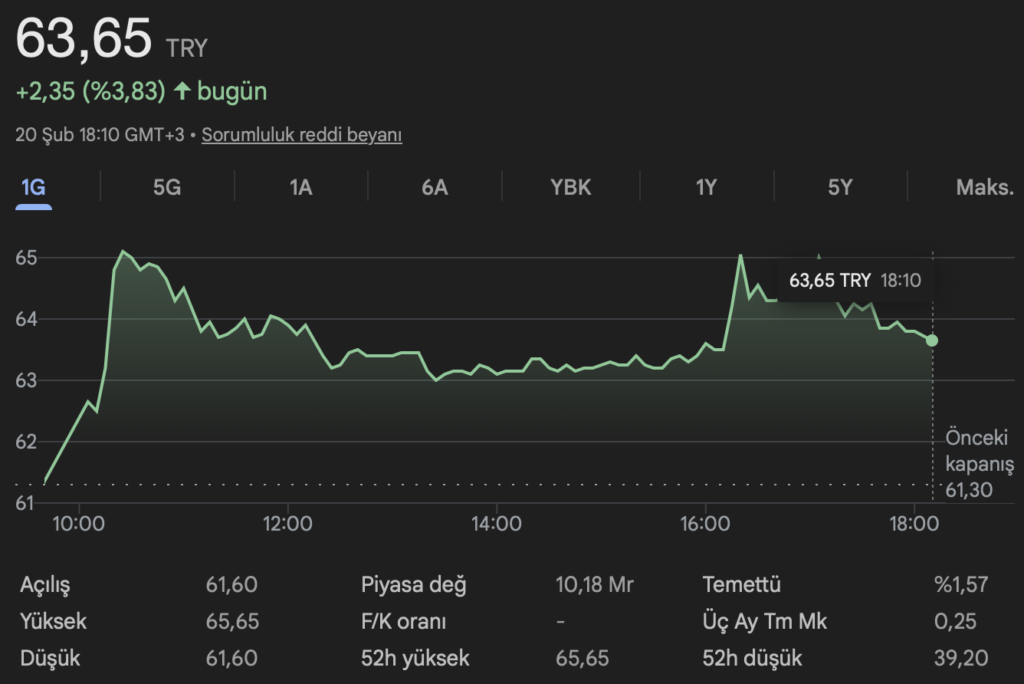Image resolution: width=1024 pixels, height=684 pixels.
Task: Switch to the 1Y one-year chart
Action: point(706,187)
